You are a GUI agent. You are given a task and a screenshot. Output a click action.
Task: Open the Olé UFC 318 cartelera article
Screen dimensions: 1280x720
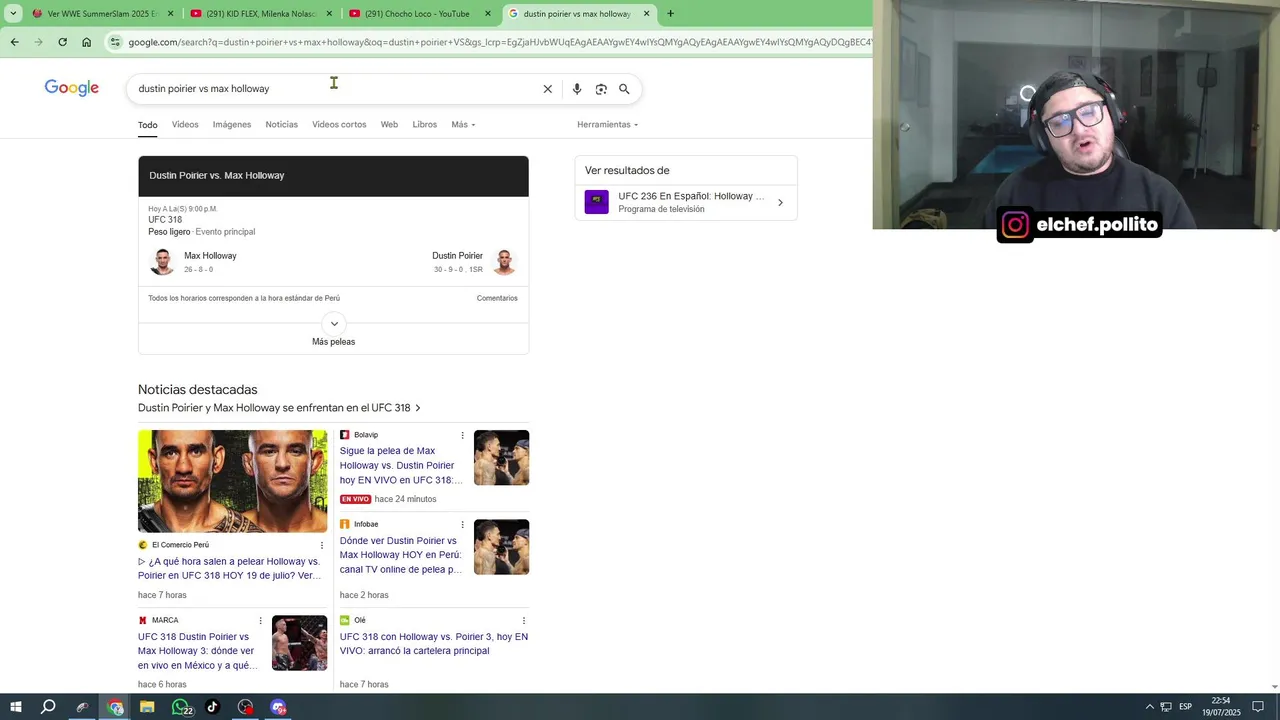pos(434,643)
